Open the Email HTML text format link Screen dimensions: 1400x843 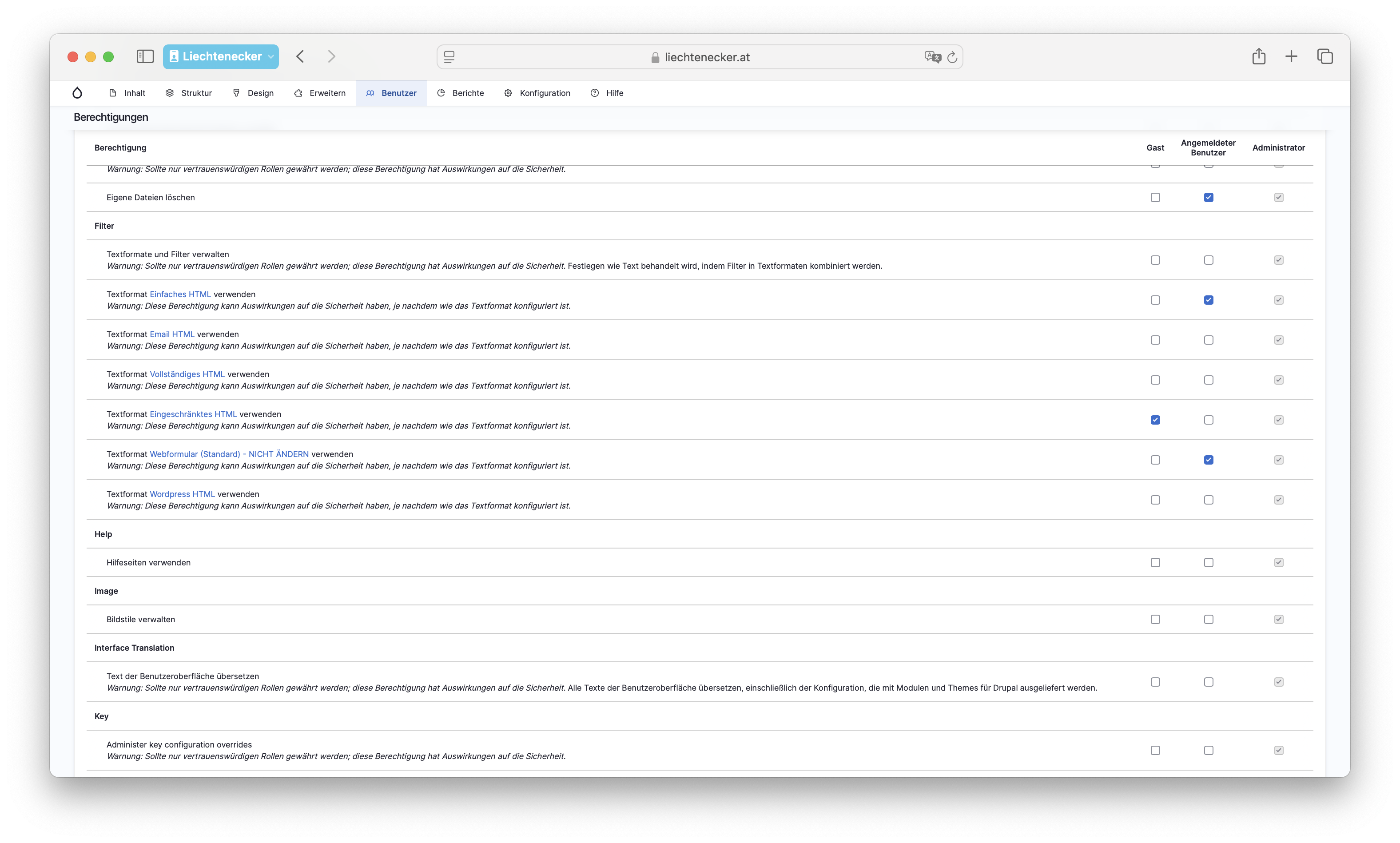click(171, 334)
